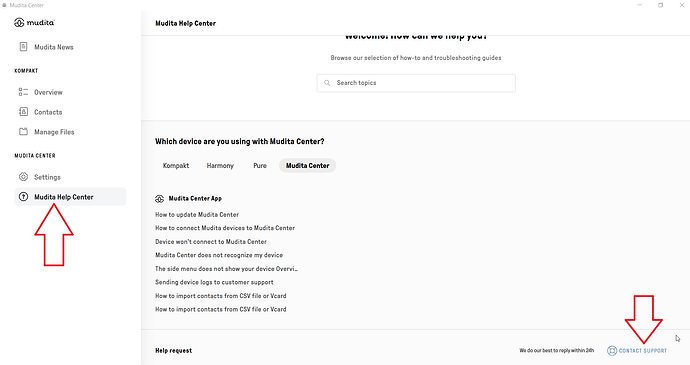Click the CONTACT SUPPORT button
Viewport: 690px width, 365px height.
click(637, 350)
